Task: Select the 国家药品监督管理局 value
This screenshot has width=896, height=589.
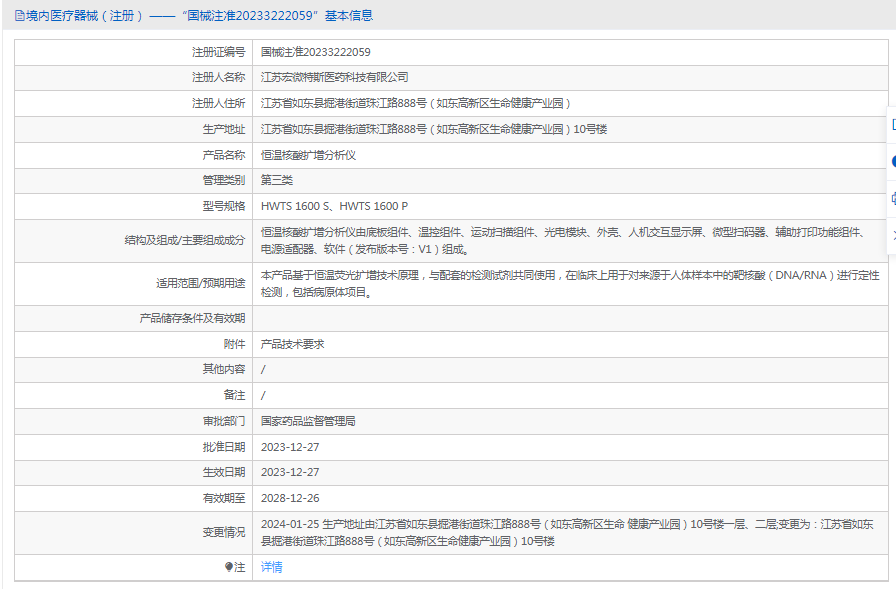Action: pyautogui.click(x=308, y=422)
